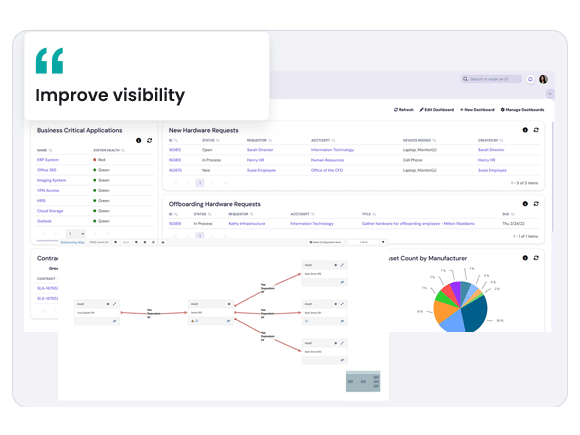This screenshot has height=435, width=580.
Task: Click the zoom-in magnifier right of Zoom field
Action: [x=136, y=242]
